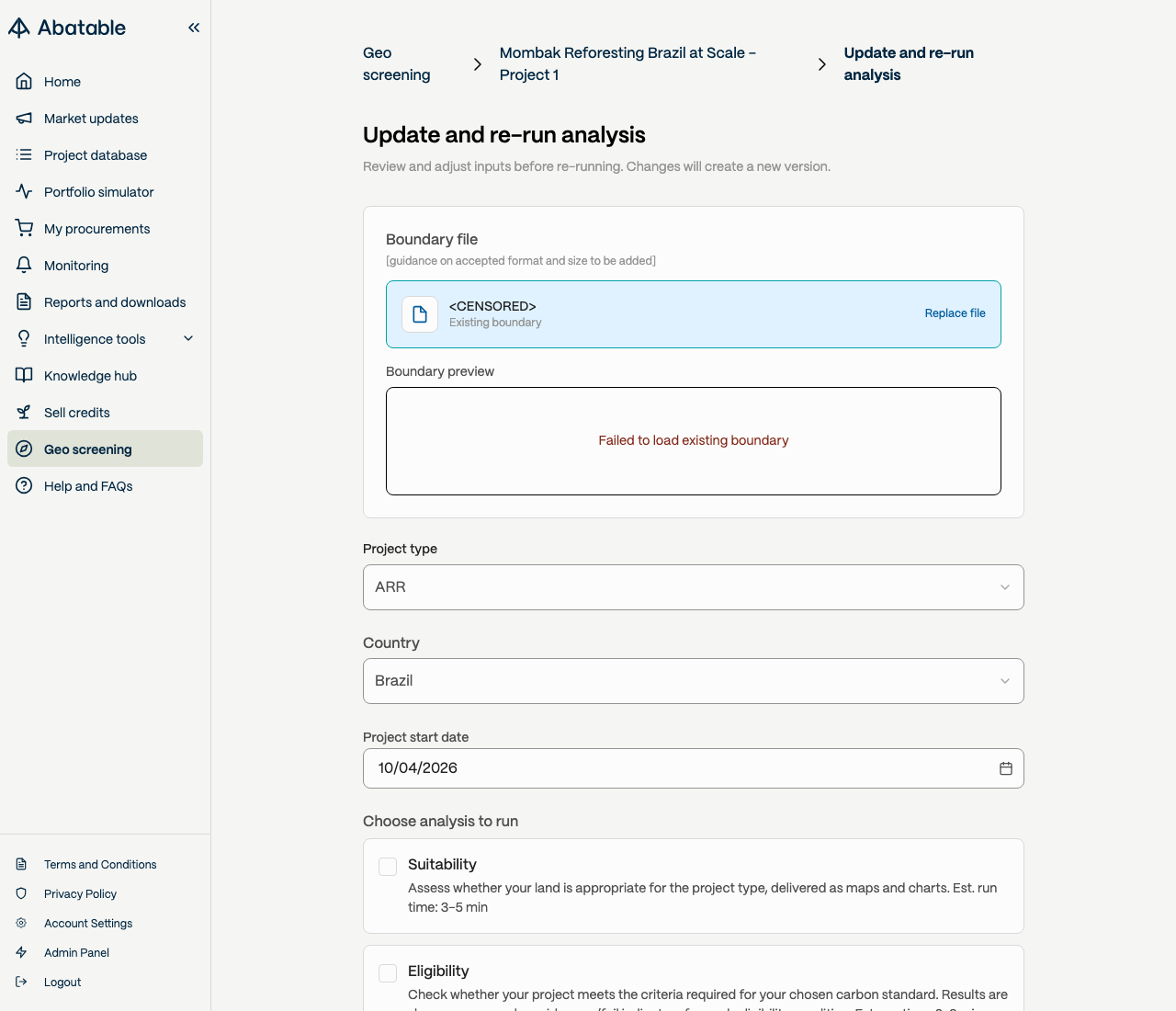The width and height of the screenshot is (1176, 1011).
Task: Click the Replace file link
Action: tap(955, 313)
